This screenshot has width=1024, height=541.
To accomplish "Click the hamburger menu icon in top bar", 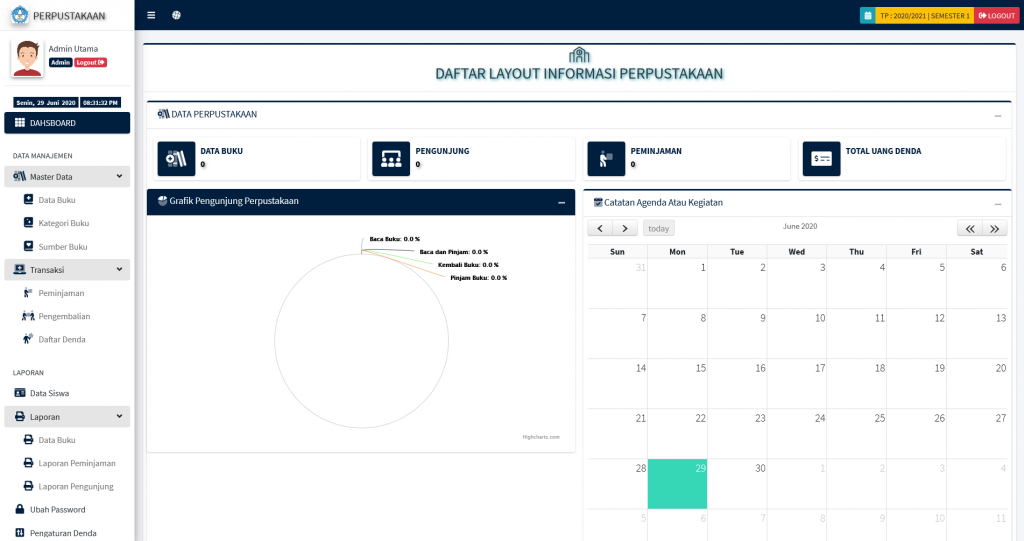I will pyautogui.click(x=151, y=15).
